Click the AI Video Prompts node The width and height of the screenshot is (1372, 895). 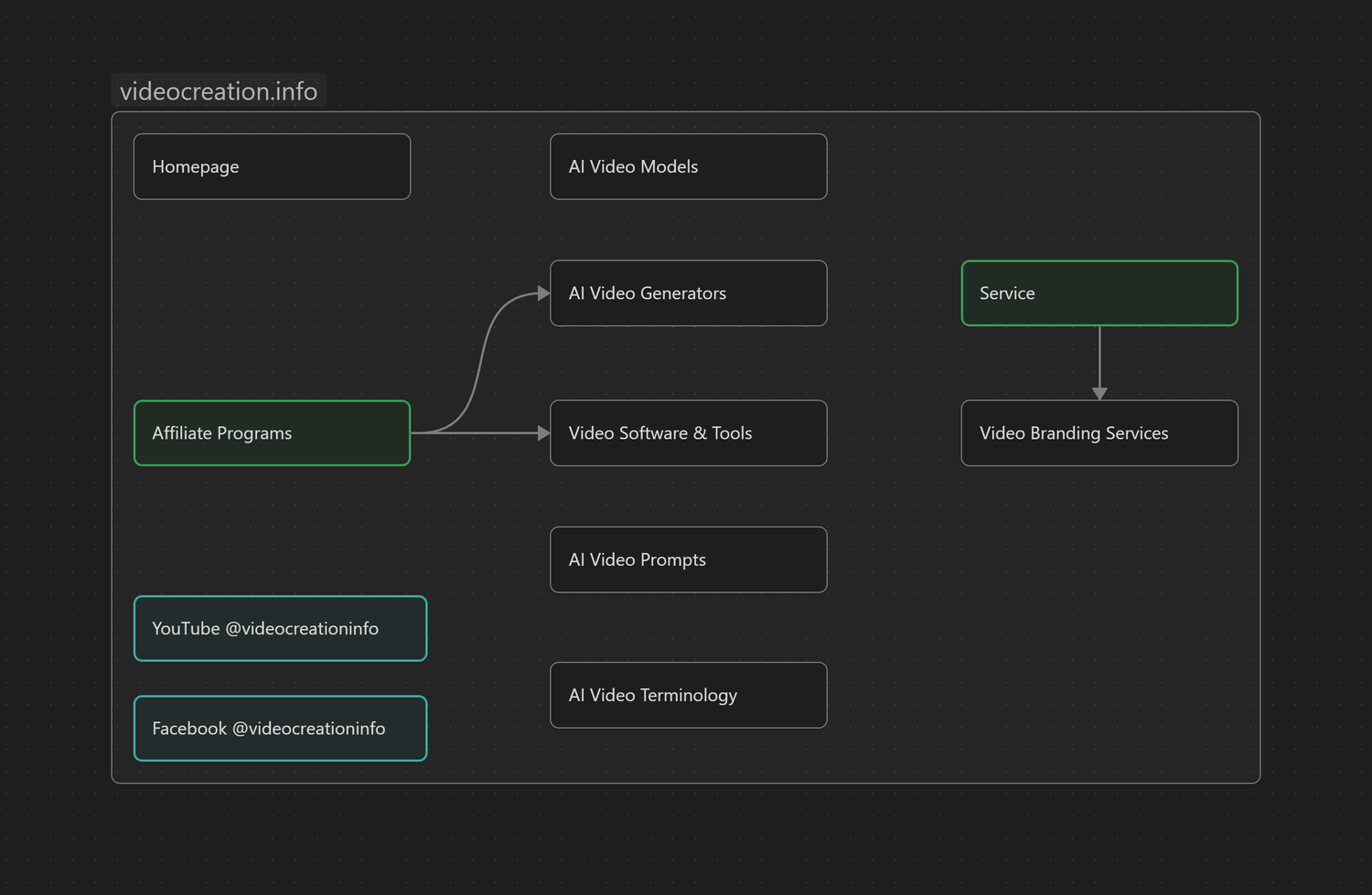(689, 559)
